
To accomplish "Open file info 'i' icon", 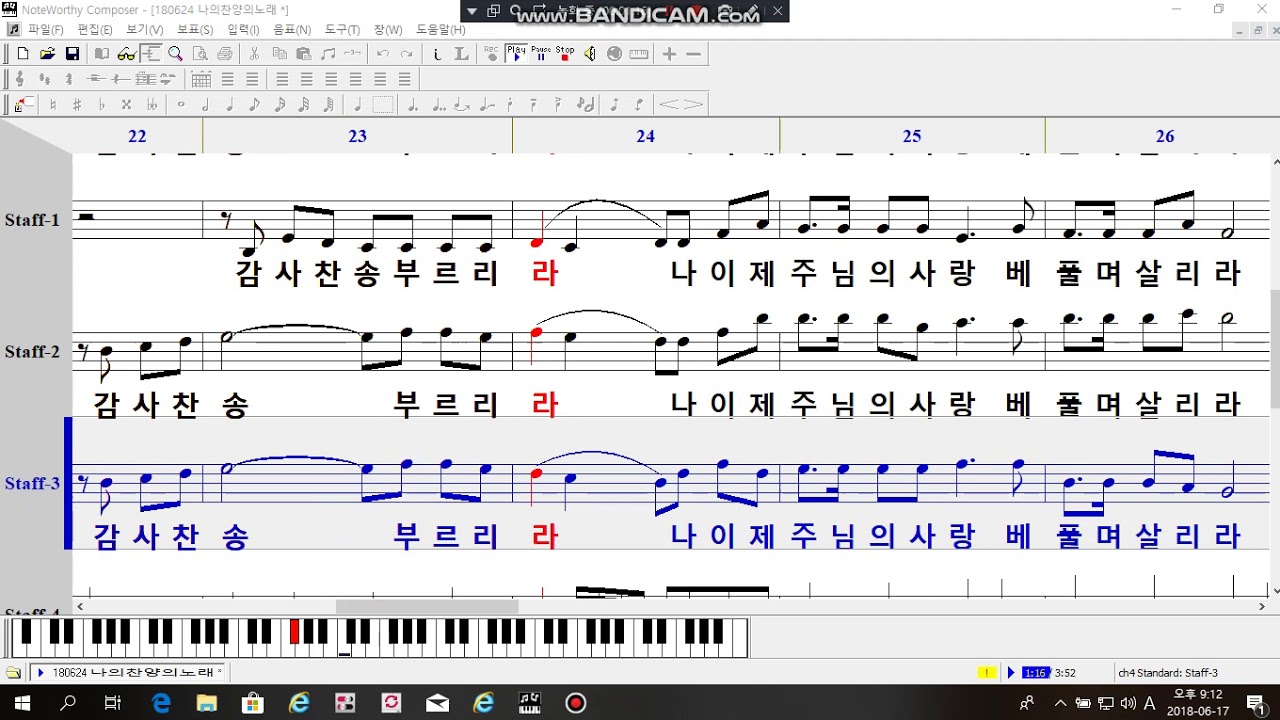I will tap(437, 54).
